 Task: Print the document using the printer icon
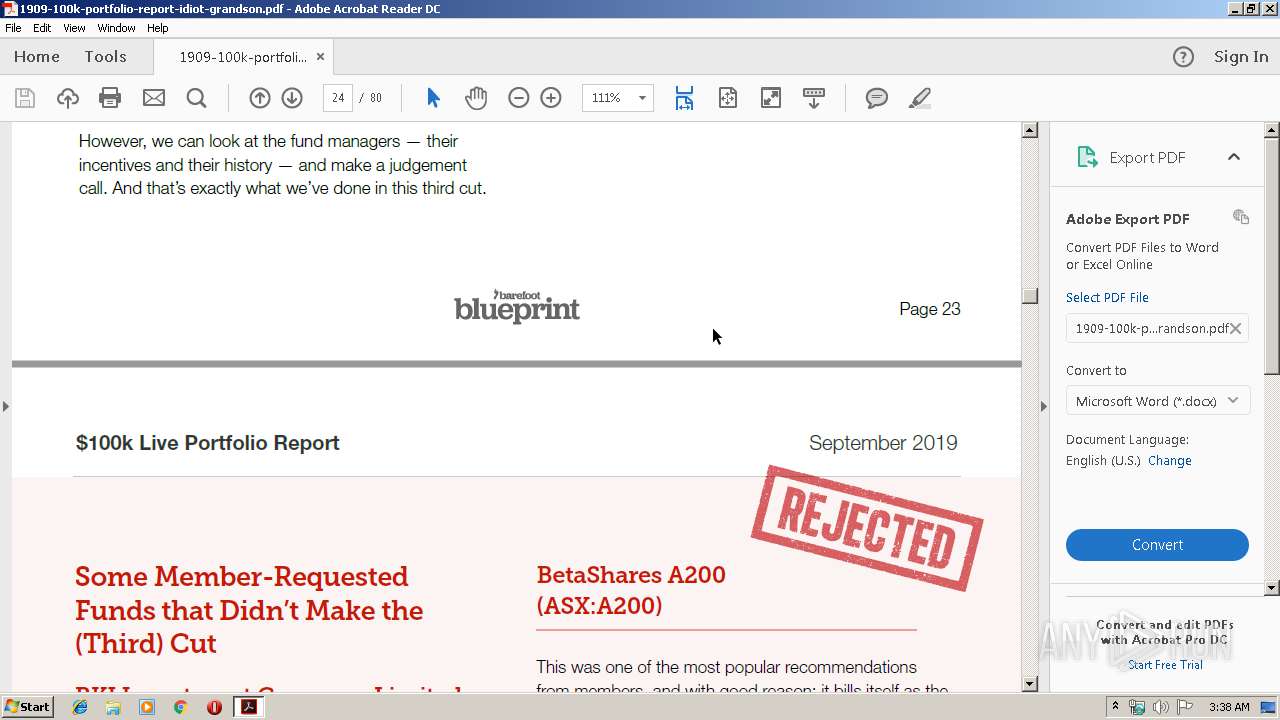click(110, 98)
